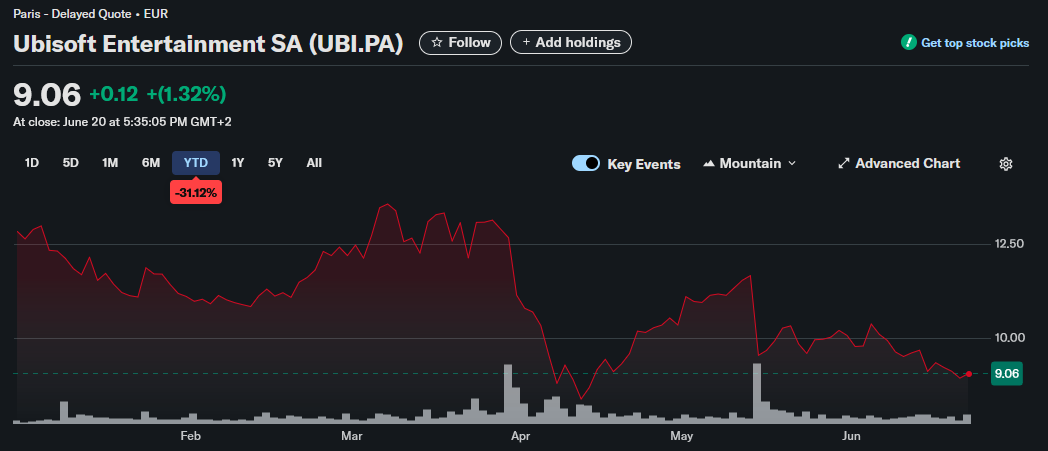Click the May x-axis label
The width and height of the screenshot is (1048, 451).
point(681,437)
